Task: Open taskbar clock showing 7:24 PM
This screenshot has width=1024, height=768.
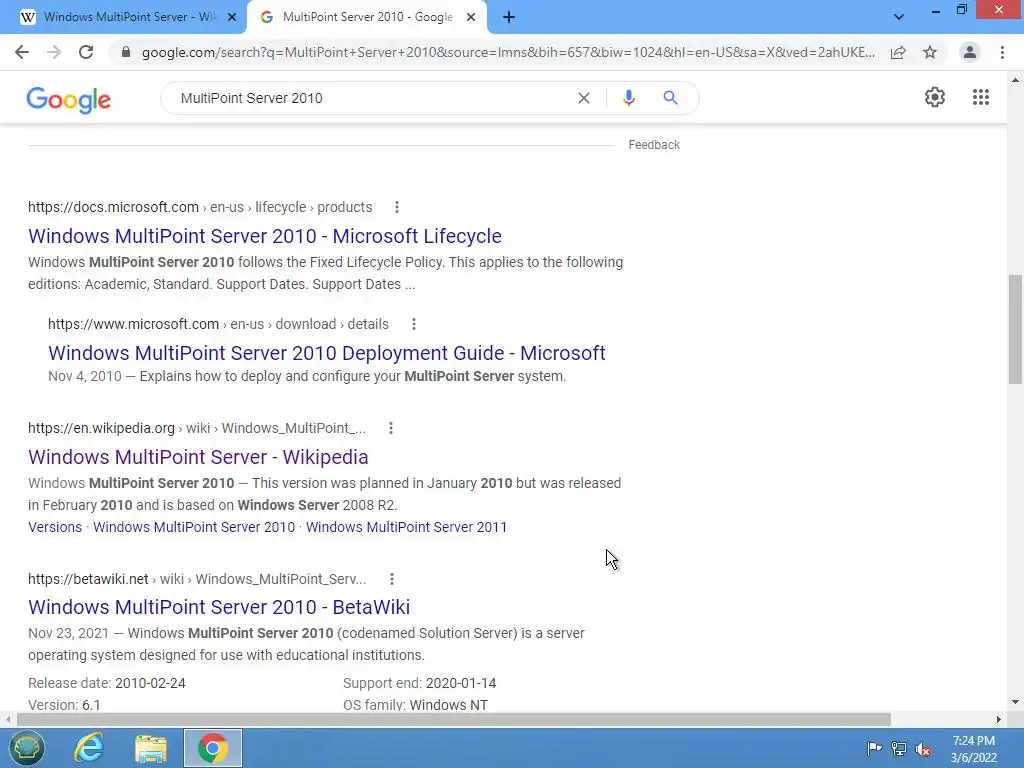Action: pos(974,749)
